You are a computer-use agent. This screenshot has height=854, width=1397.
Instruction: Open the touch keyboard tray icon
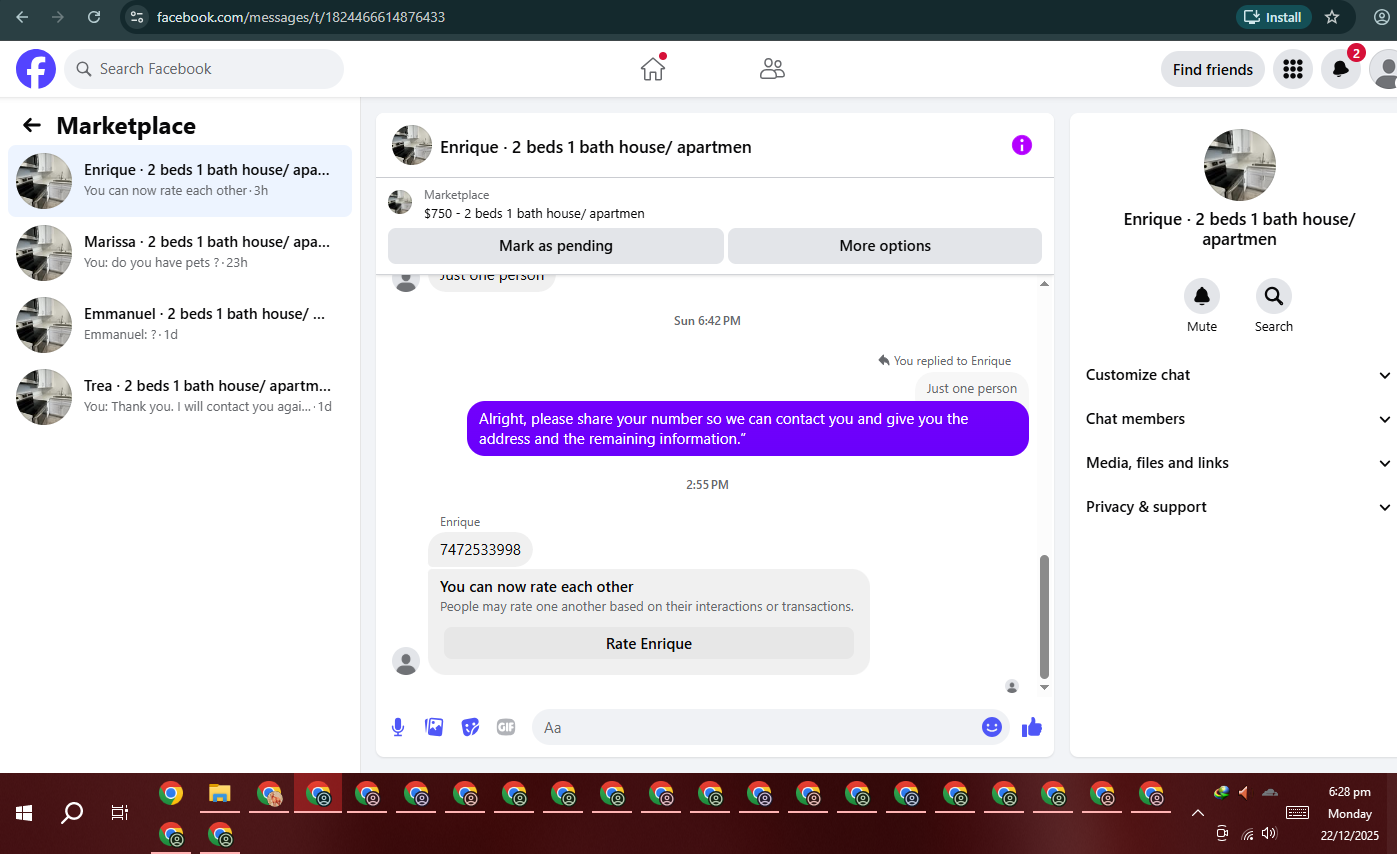1297,813
